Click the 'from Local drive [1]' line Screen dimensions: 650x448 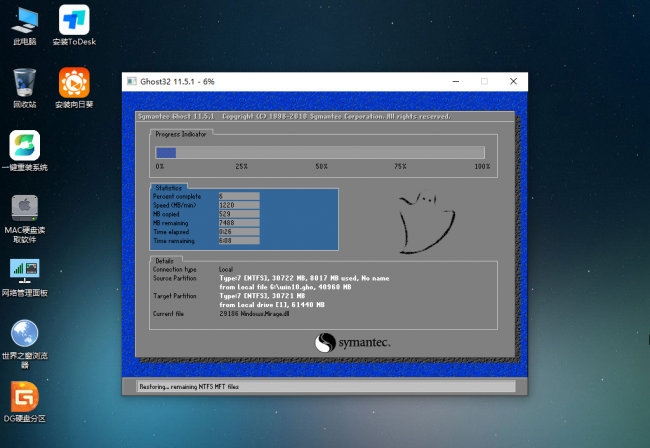coord(272,305)
